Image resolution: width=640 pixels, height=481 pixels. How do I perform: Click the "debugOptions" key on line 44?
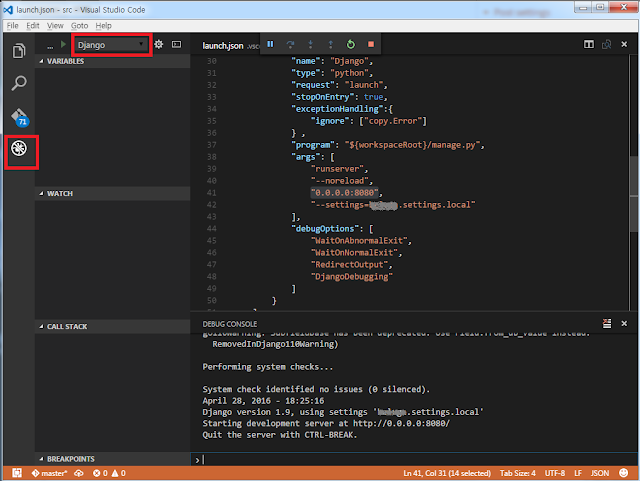coord(325,229)
